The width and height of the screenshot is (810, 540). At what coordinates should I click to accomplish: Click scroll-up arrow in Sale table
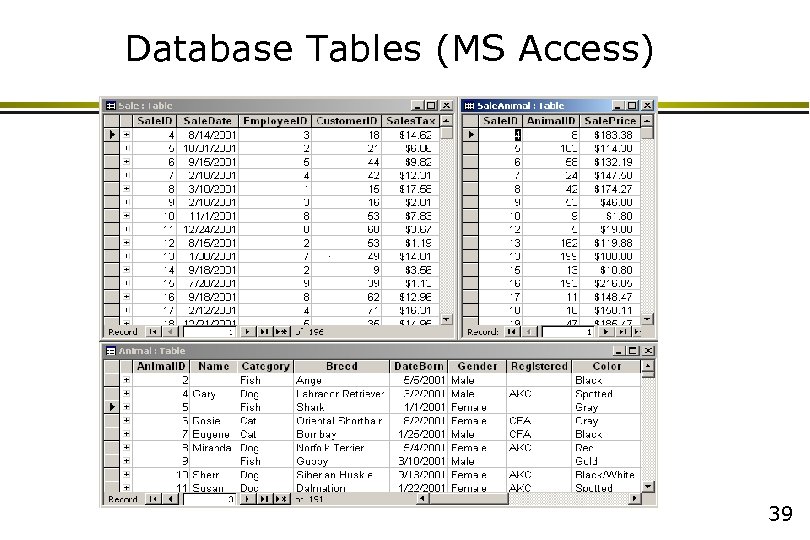pos(446,120)
